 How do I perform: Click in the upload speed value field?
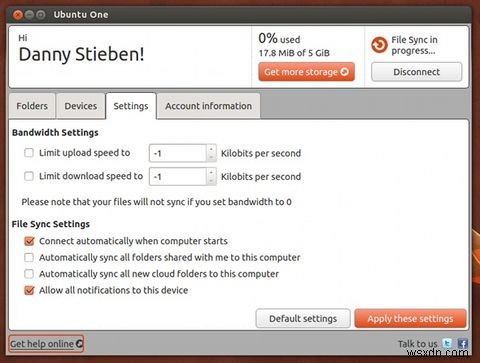point(178,153)
